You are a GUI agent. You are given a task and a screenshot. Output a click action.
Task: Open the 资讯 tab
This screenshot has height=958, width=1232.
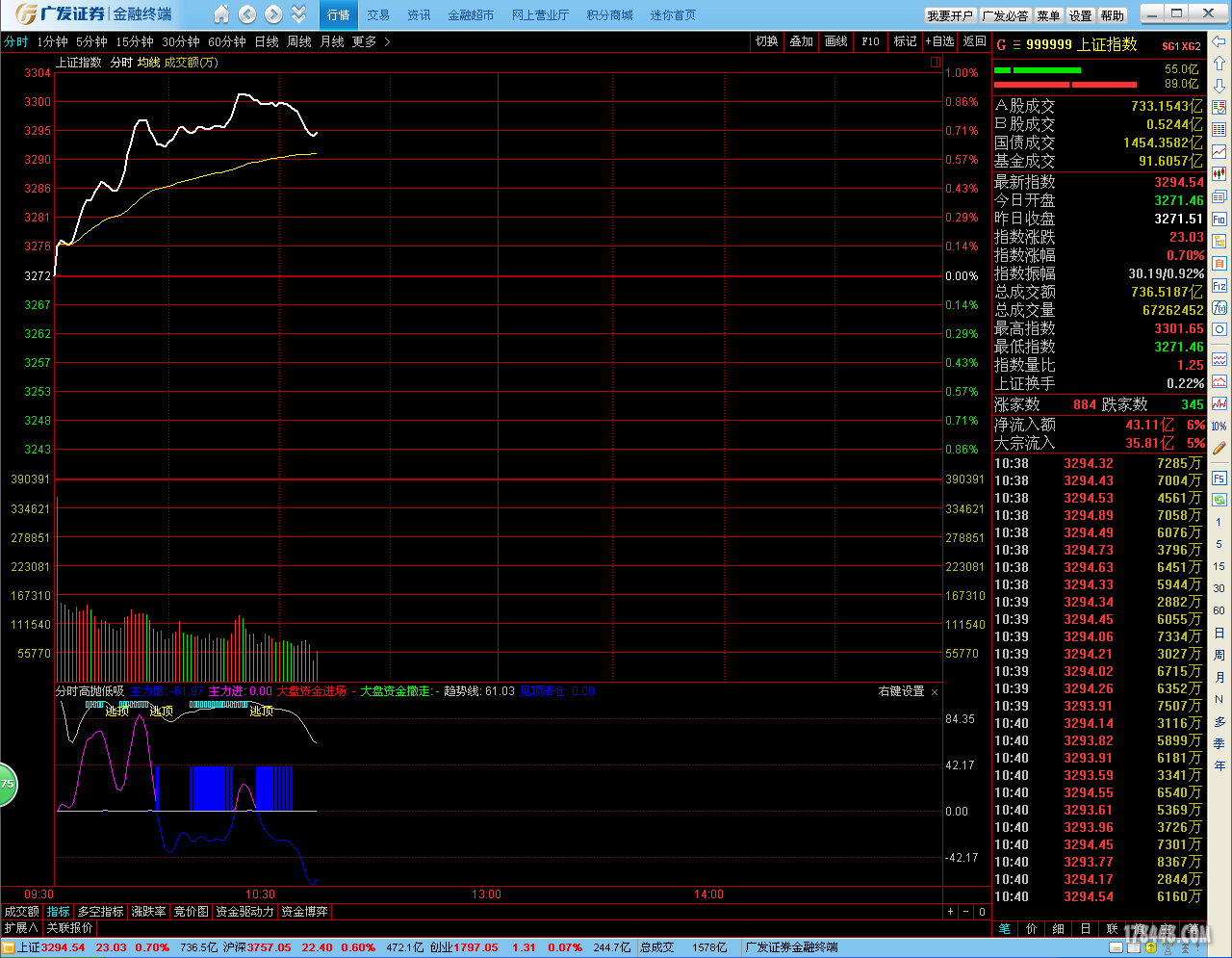click(419, 15)
